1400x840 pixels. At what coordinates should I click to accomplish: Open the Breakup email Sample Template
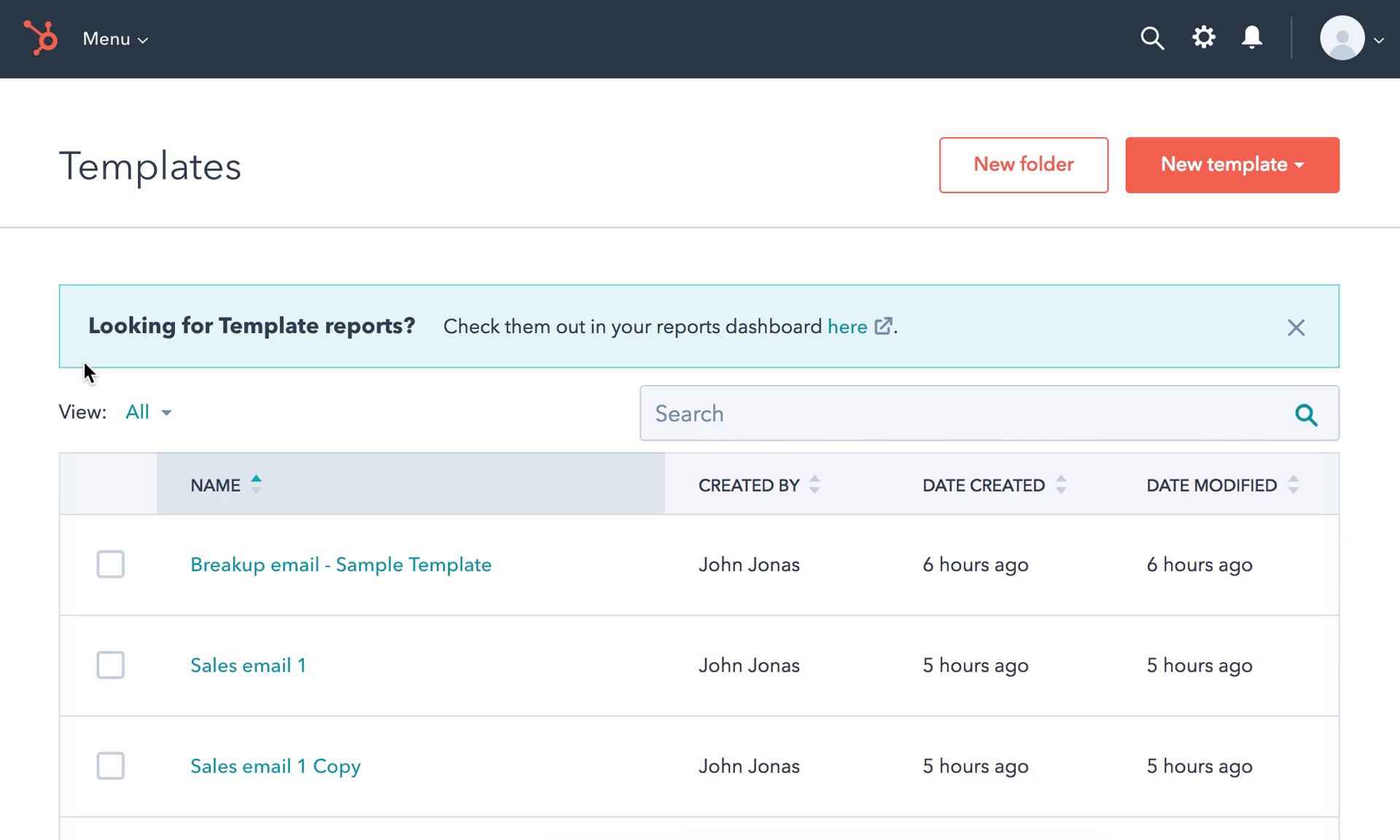(x=341, y=565)
